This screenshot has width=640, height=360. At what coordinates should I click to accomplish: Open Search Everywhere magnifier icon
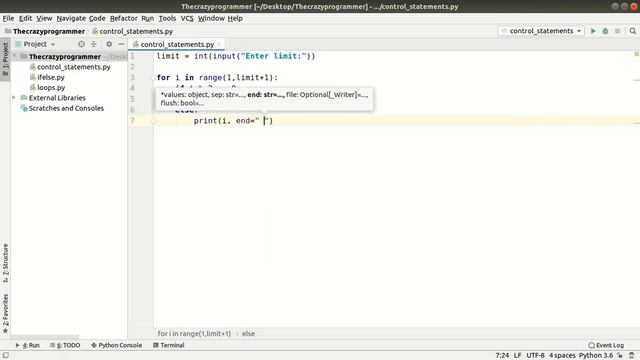(633, 31)
